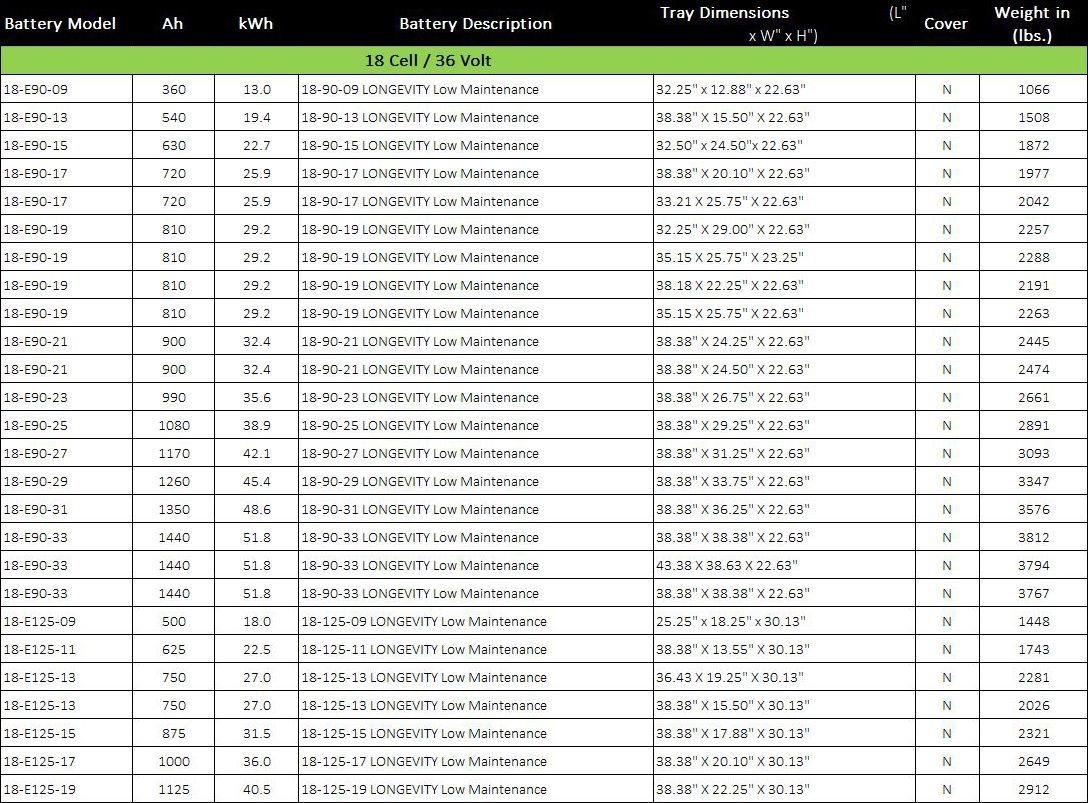Screen dimensions: 1088x803
Task: Click weight value 1977
Action: pyautogui.click(x=1034, y=174)
